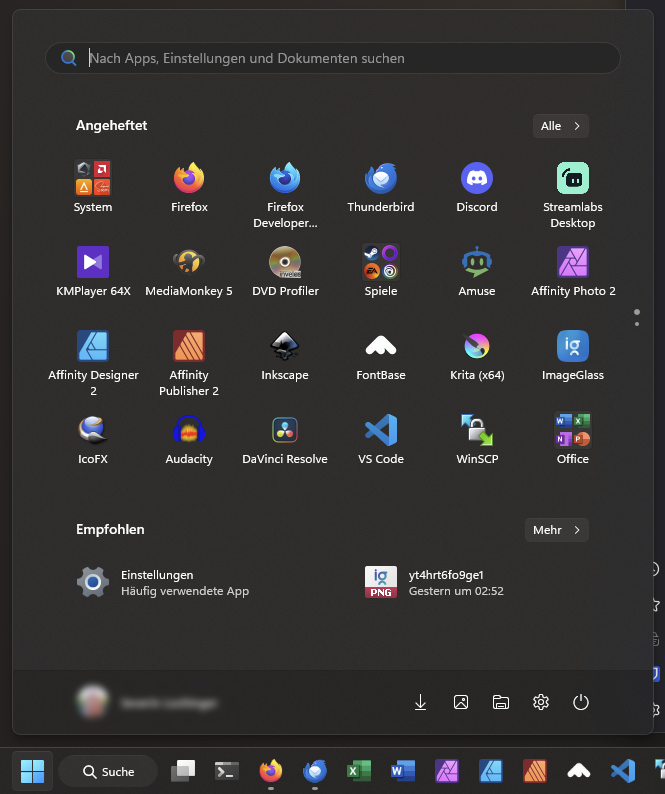
Task: Click Mehr to see more recommendations
Action: tap(557, 530)
